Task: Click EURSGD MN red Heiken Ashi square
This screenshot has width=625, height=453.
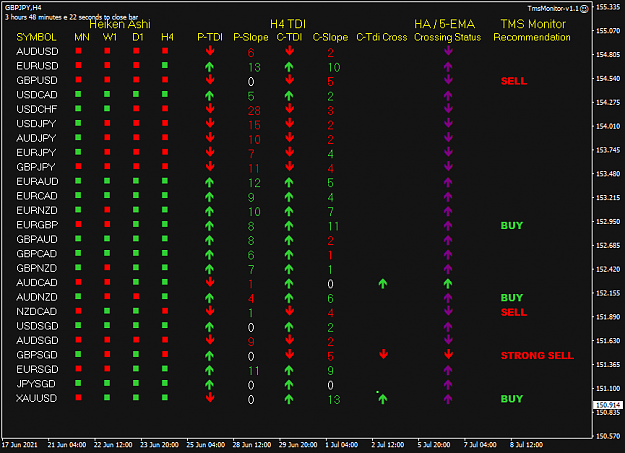Action: click(x=78, y=368)
